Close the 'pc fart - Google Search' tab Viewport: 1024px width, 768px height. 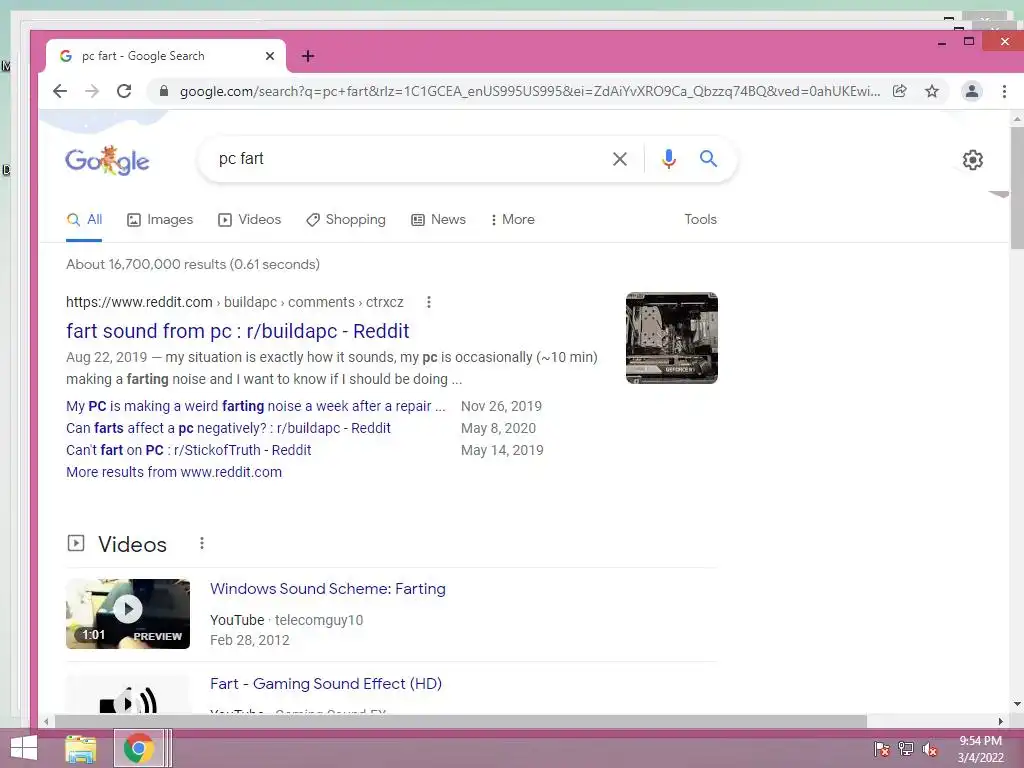point(270,56)
